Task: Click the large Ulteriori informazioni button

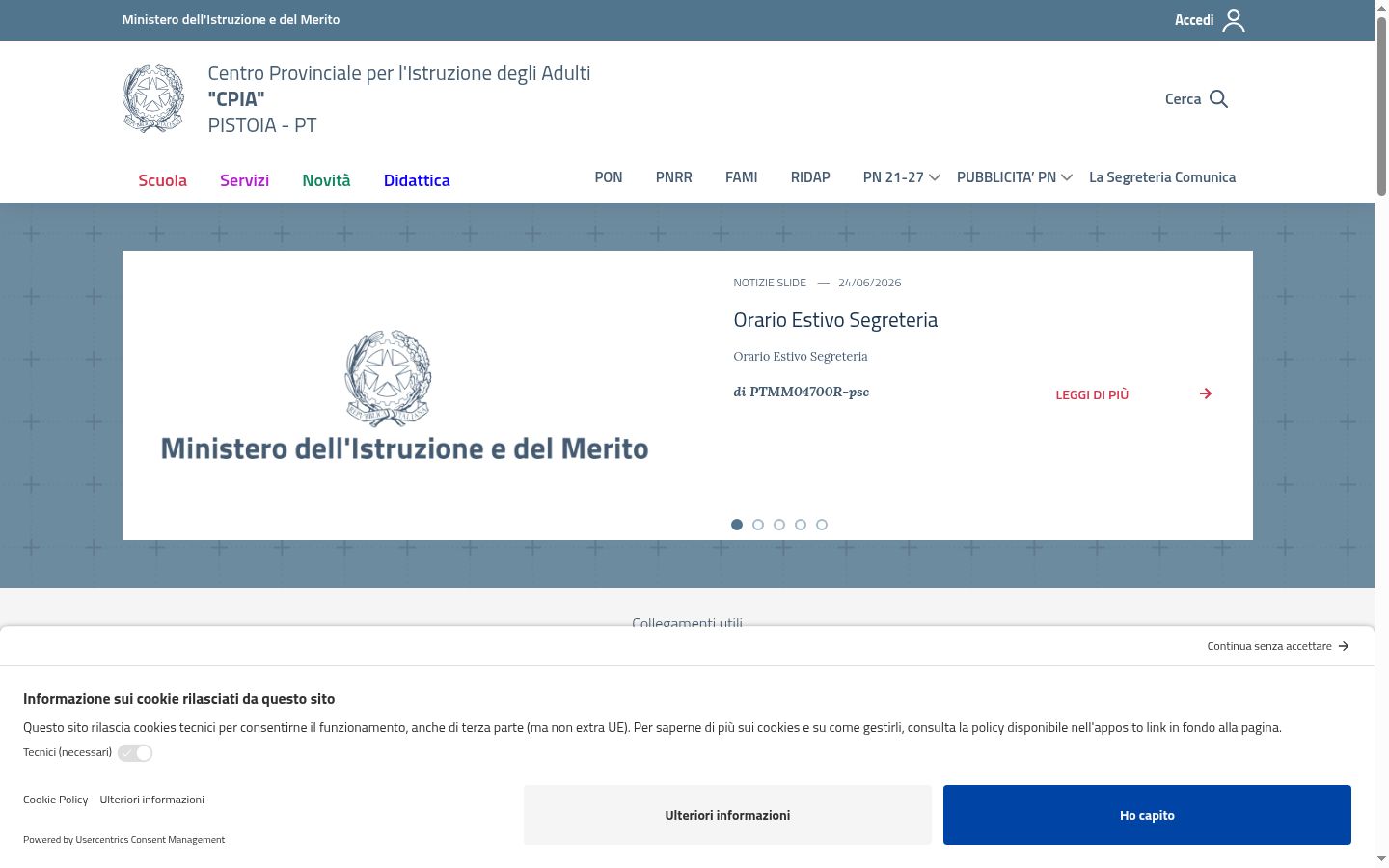Action: (727, 815)
